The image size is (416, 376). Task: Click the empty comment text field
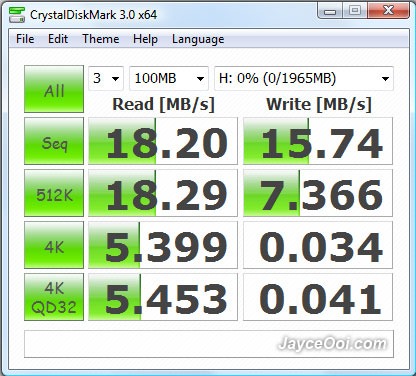209,344
